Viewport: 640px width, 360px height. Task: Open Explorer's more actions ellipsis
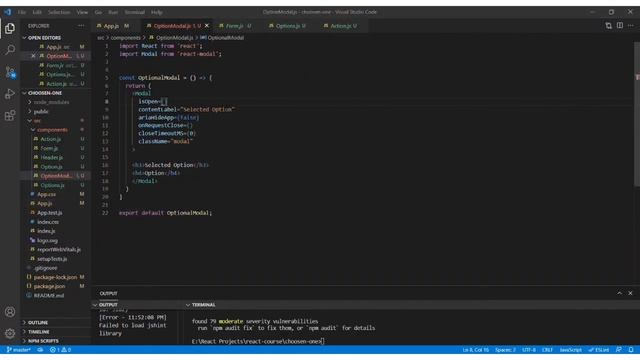coord(81,26)
